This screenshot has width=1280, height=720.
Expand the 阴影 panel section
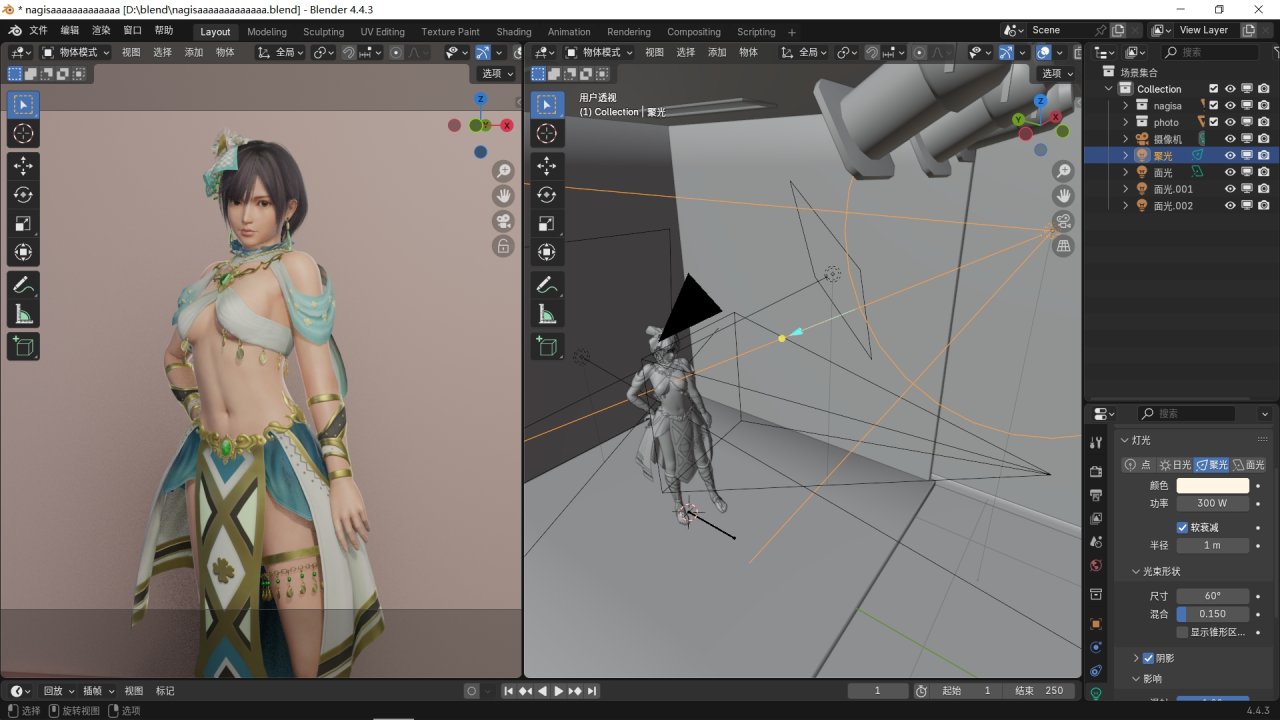click(x=1136, y=658)
